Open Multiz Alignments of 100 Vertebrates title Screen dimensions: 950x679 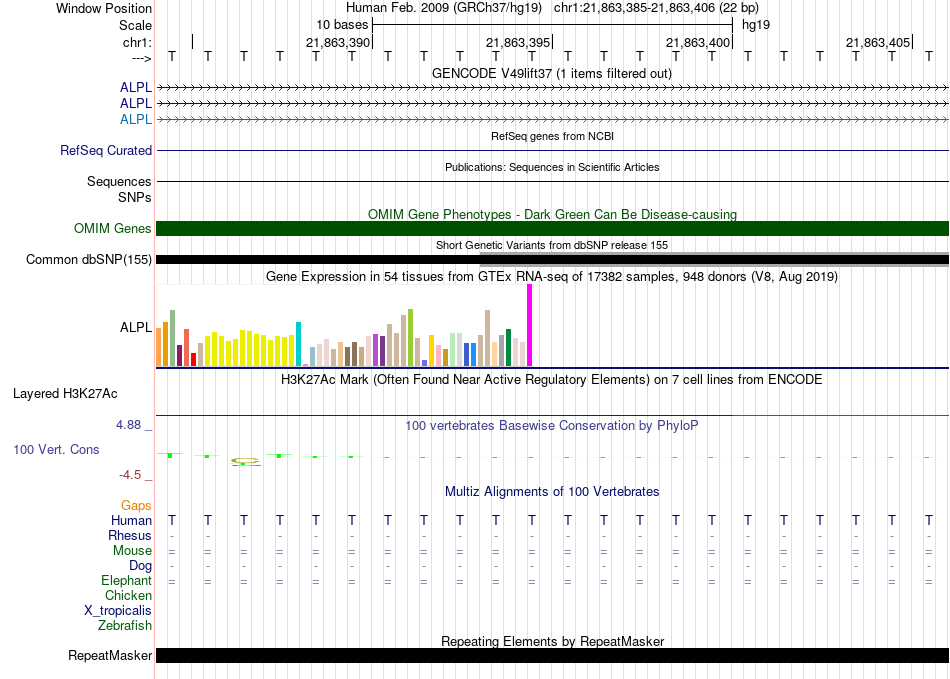click(552, 492)
